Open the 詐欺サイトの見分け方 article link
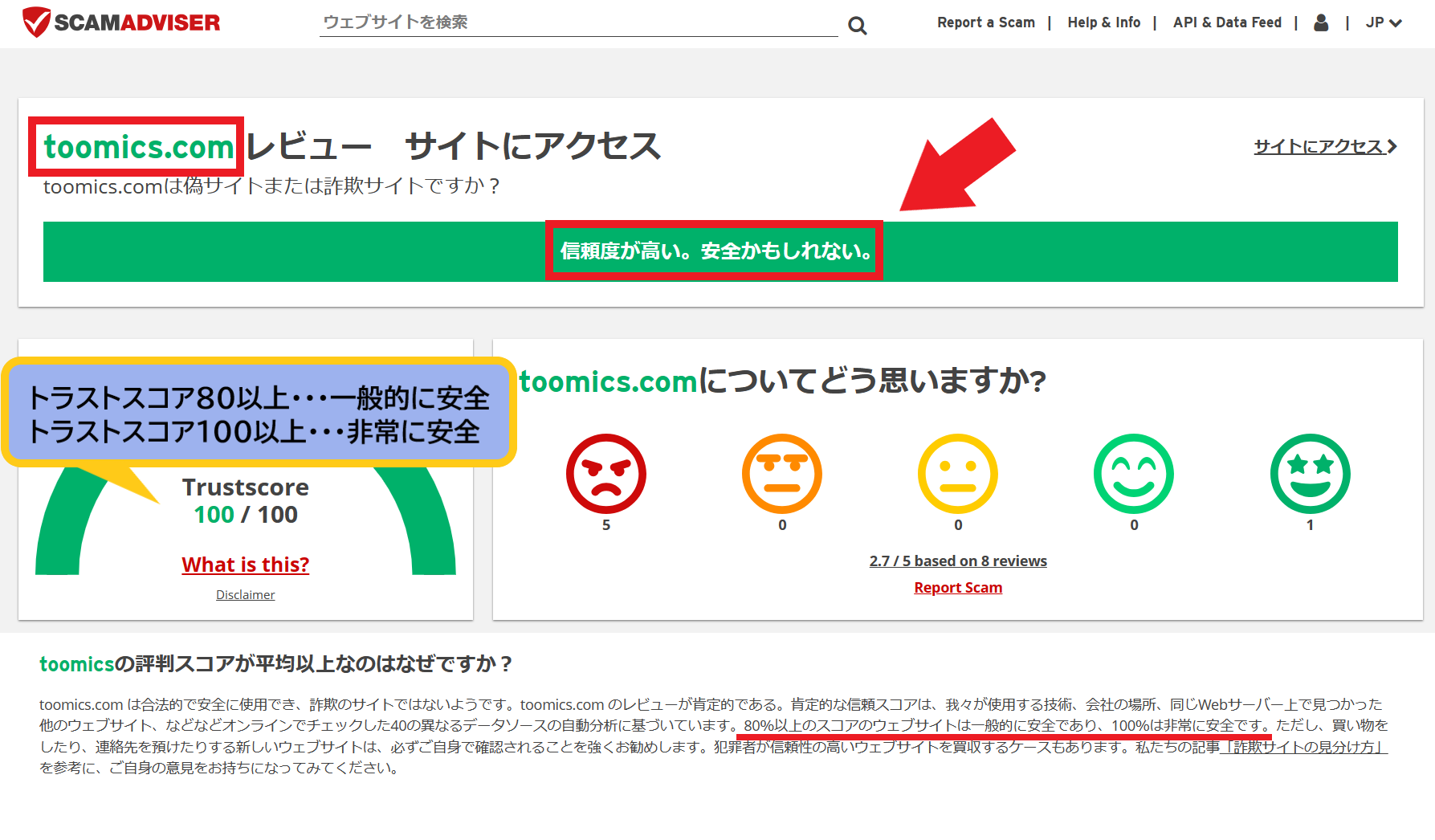The image size is (1435, 840). 1304,747
